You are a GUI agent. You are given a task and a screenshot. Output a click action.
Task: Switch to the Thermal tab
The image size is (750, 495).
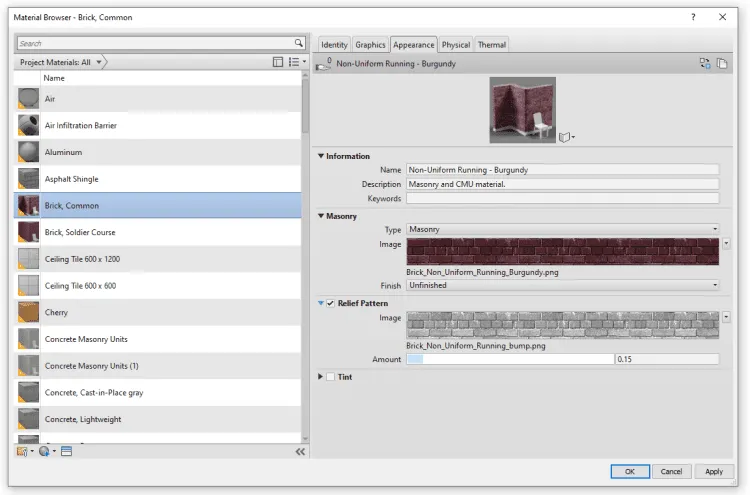492,44
